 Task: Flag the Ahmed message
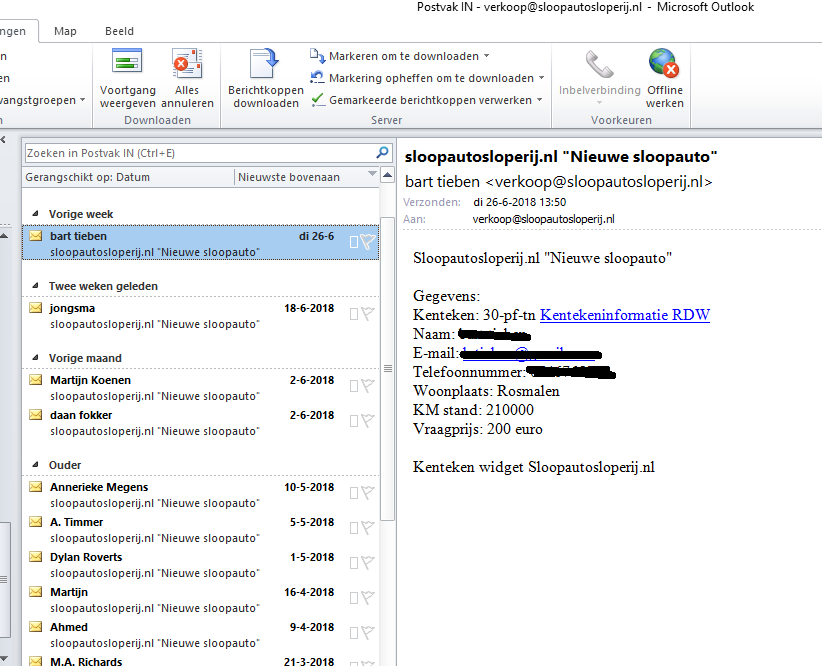(368, 633)
